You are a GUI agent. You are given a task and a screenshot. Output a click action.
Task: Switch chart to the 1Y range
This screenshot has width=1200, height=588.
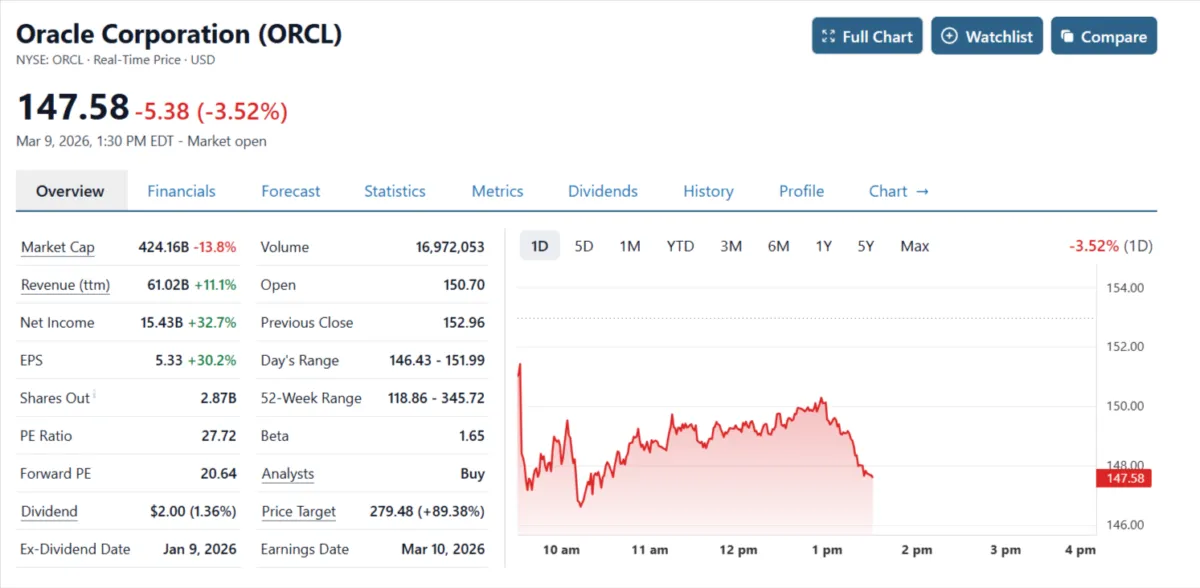(823, 245)
